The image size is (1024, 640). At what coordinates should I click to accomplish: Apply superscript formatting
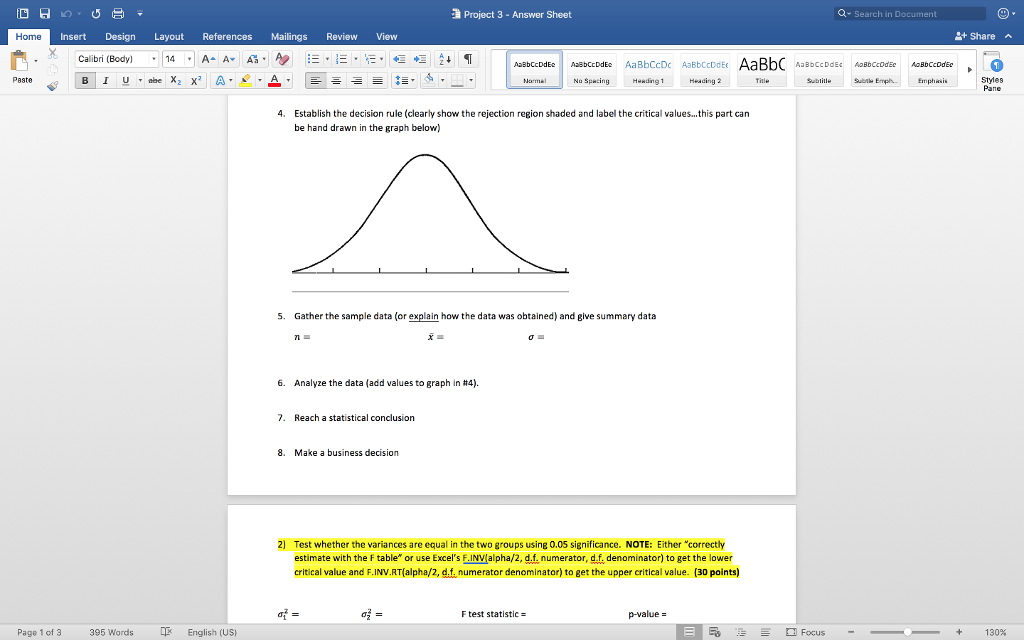[x=195, y=80]
